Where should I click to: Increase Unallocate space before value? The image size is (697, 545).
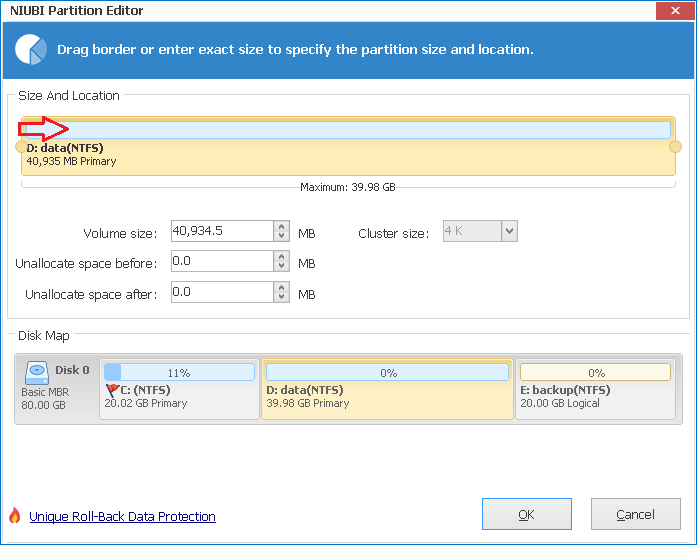281,256
